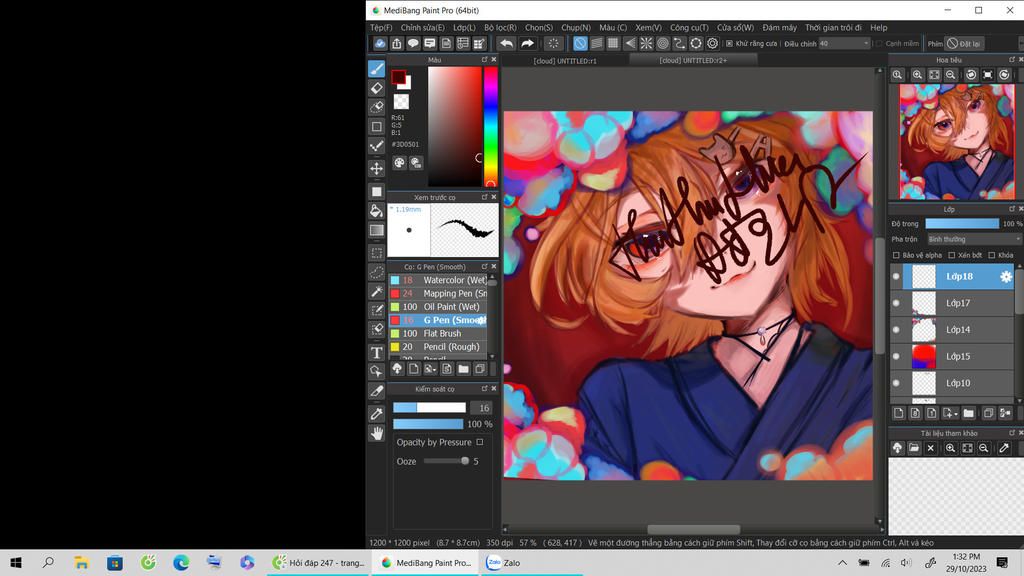
Task: Undock the Lớp layer panel
Action: pos(1012,209)
